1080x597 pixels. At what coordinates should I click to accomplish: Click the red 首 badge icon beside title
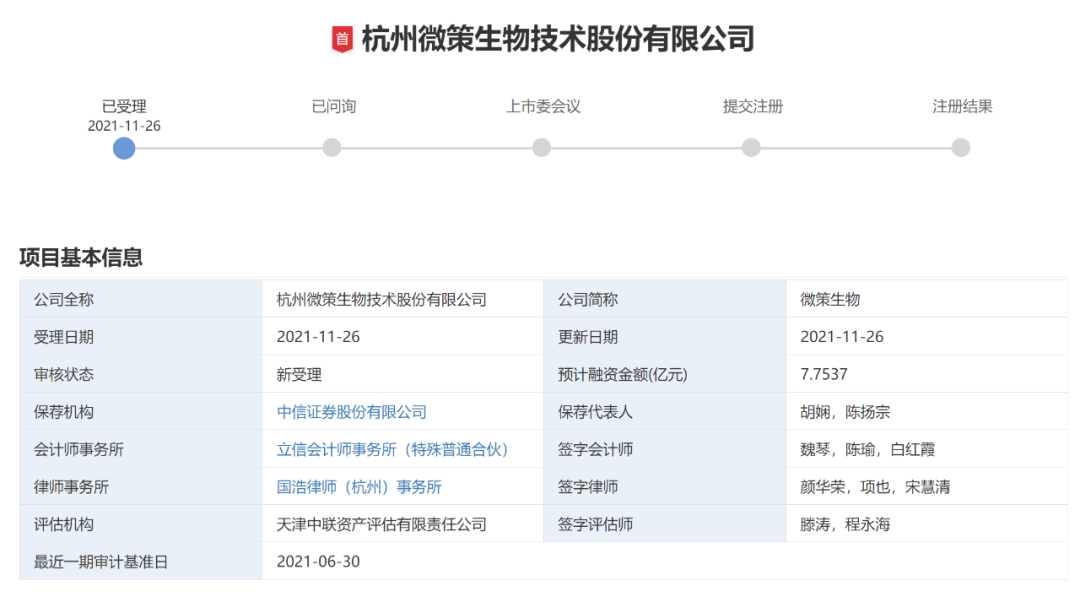[342, 40]
